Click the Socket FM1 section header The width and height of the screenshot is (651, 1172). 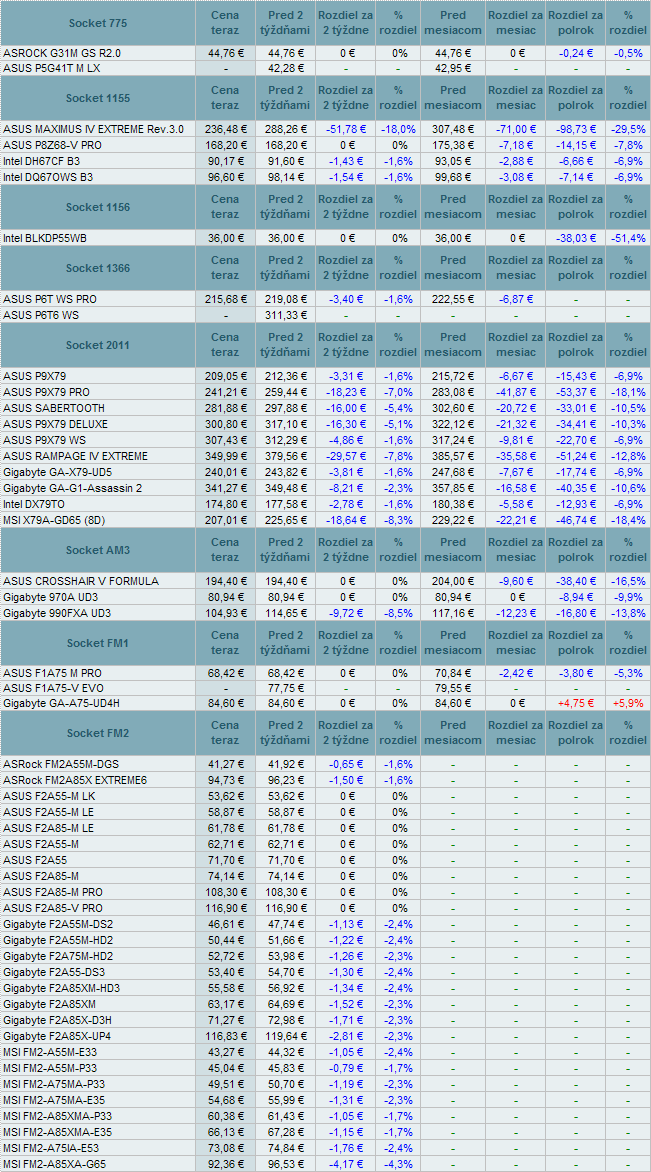click(98, 643)
